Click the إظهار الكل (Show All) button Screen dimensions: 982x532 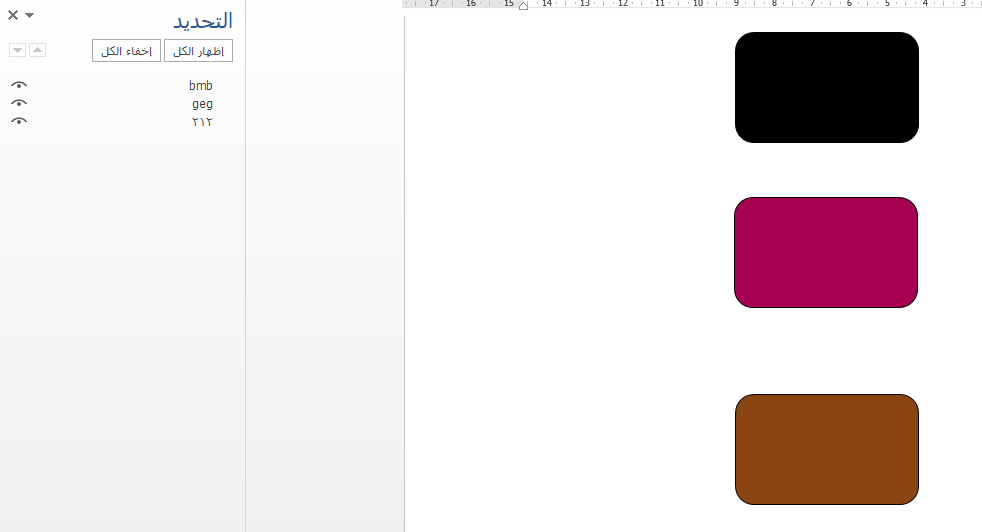(x=199, y=51)
